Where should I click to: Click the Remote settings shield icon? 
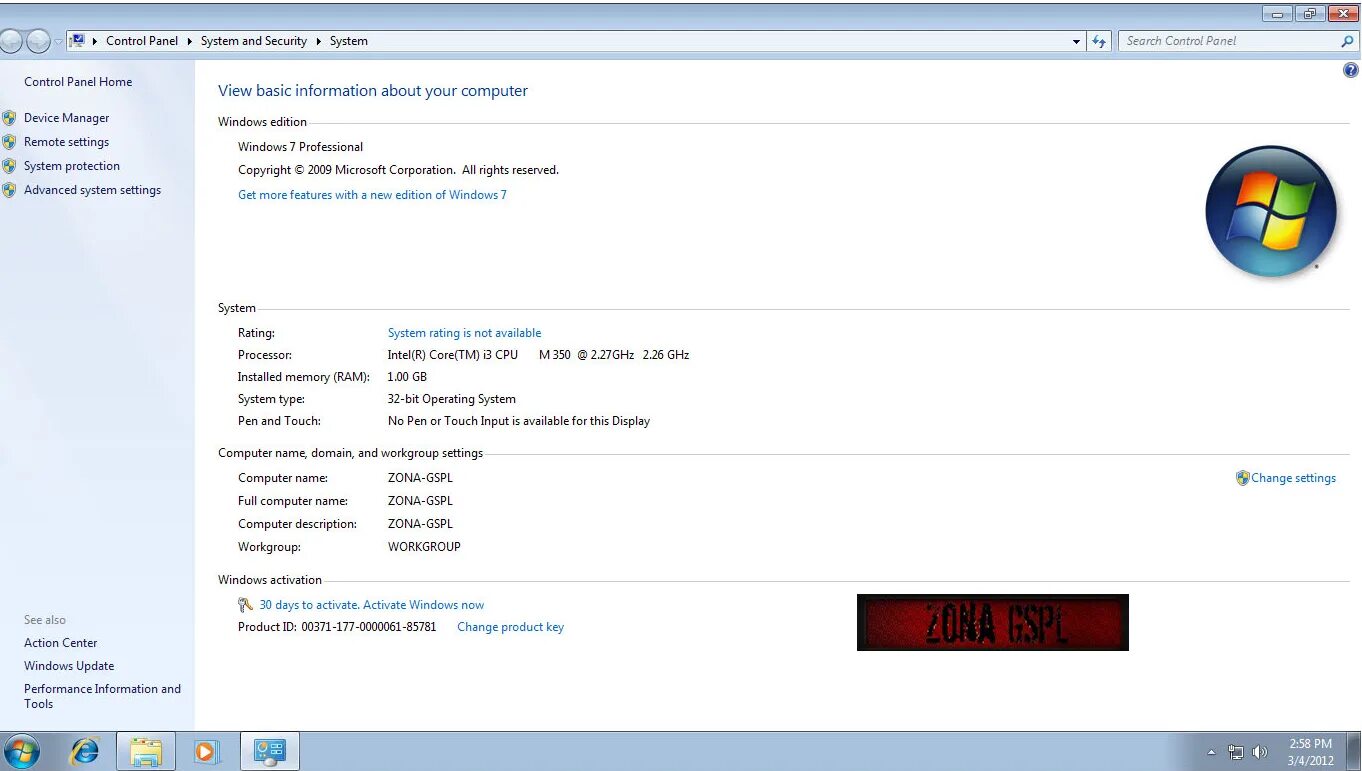pyautogui.click(x=9, y=142)
